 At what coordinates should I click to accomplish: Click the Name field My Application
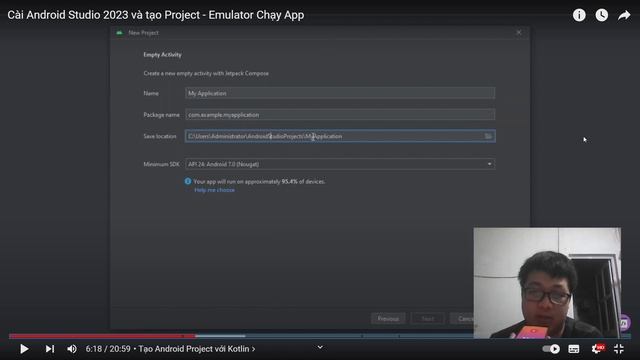pos(340,93)
